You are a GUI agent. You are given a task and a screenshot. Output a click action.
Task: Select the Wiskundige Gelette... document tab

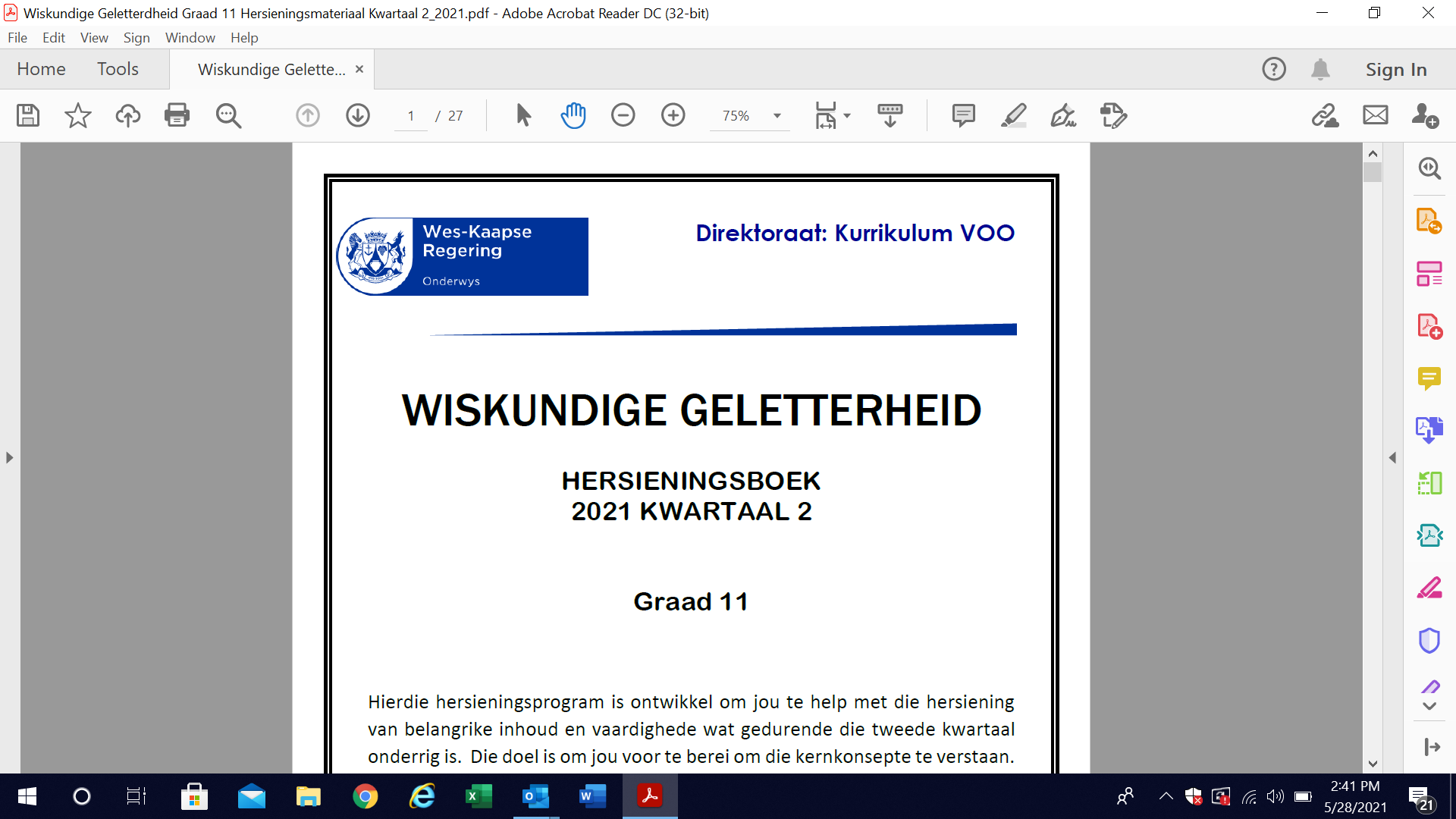[271, 69]
